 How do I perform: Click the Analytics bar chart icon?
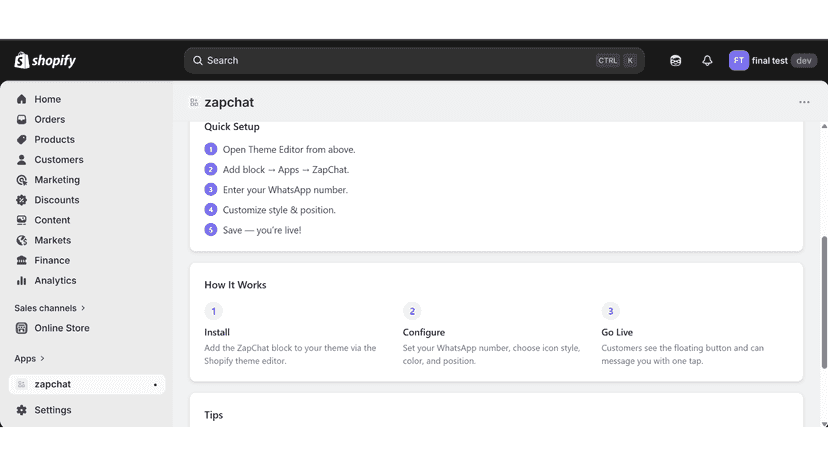[x=22, y=281]
